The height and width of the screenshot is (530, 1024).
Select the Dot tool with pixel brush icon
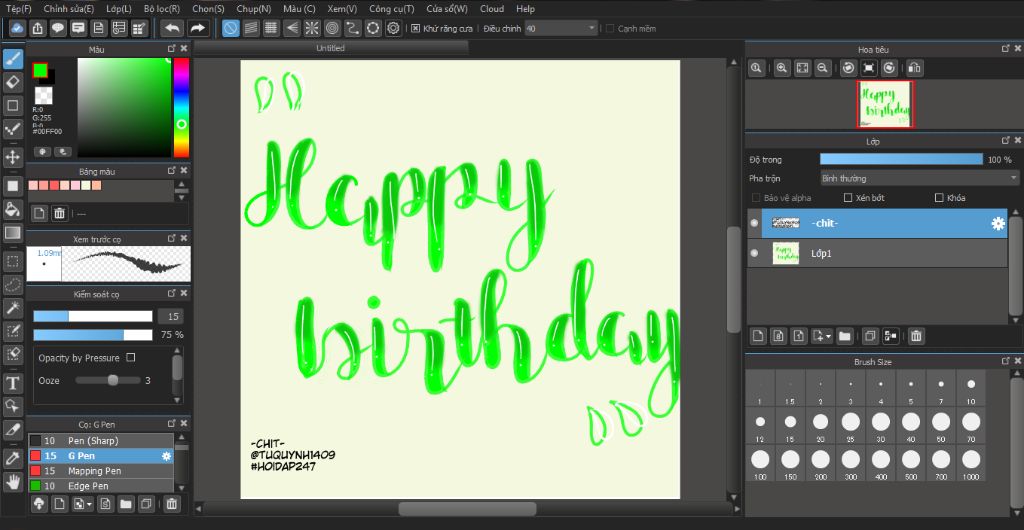pos(13,129)
